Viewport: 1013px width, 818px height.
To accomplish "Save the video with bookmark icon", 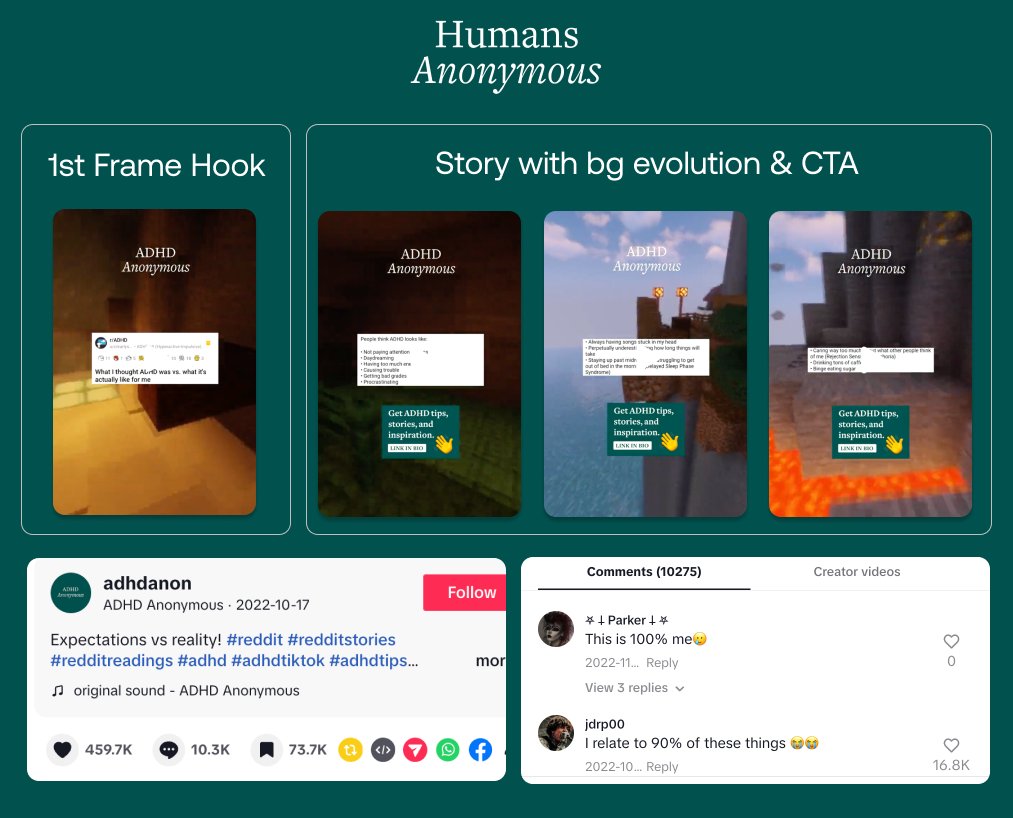I will [265, 749].
